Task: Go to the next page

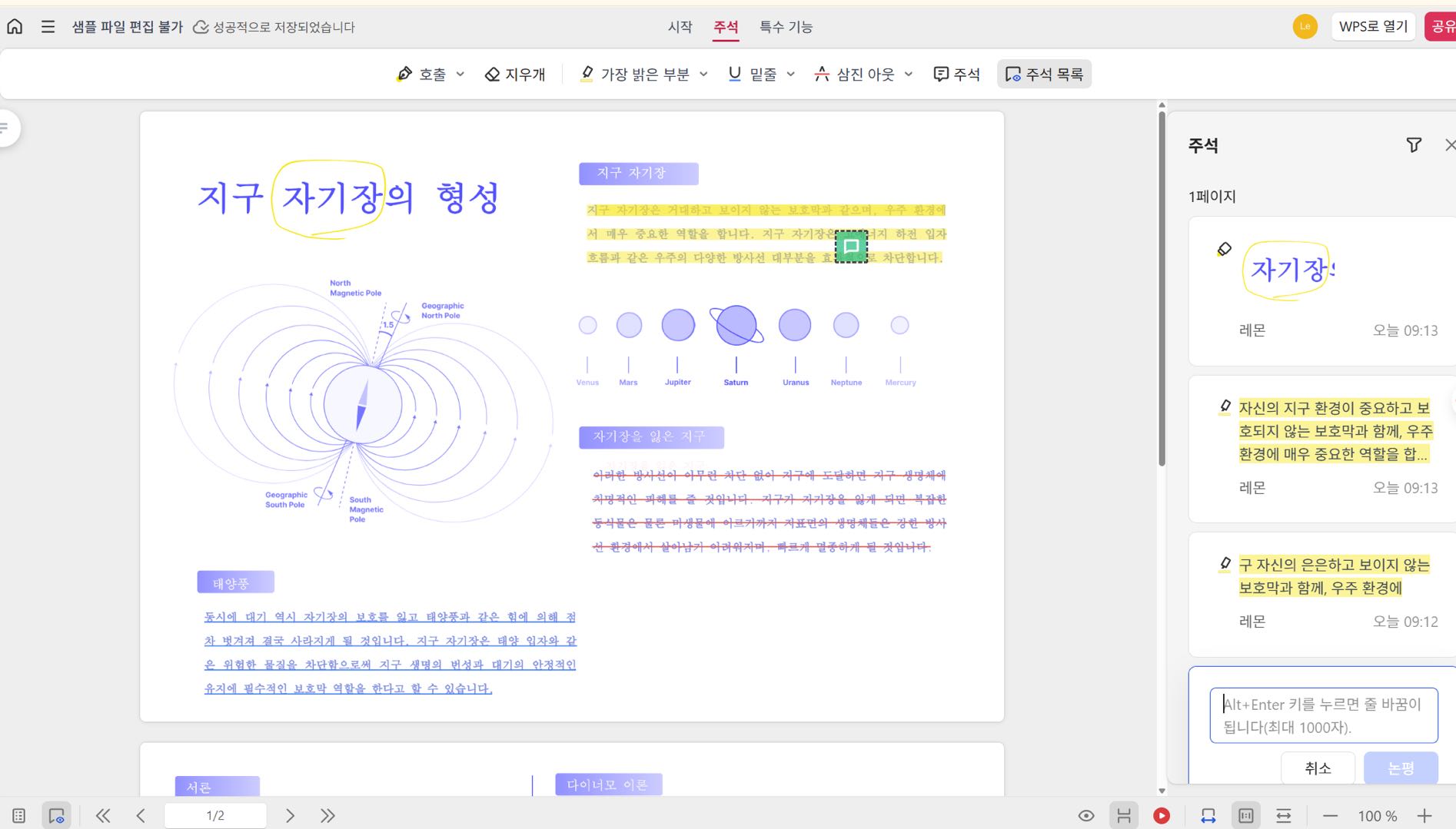Action: point(290,815)
